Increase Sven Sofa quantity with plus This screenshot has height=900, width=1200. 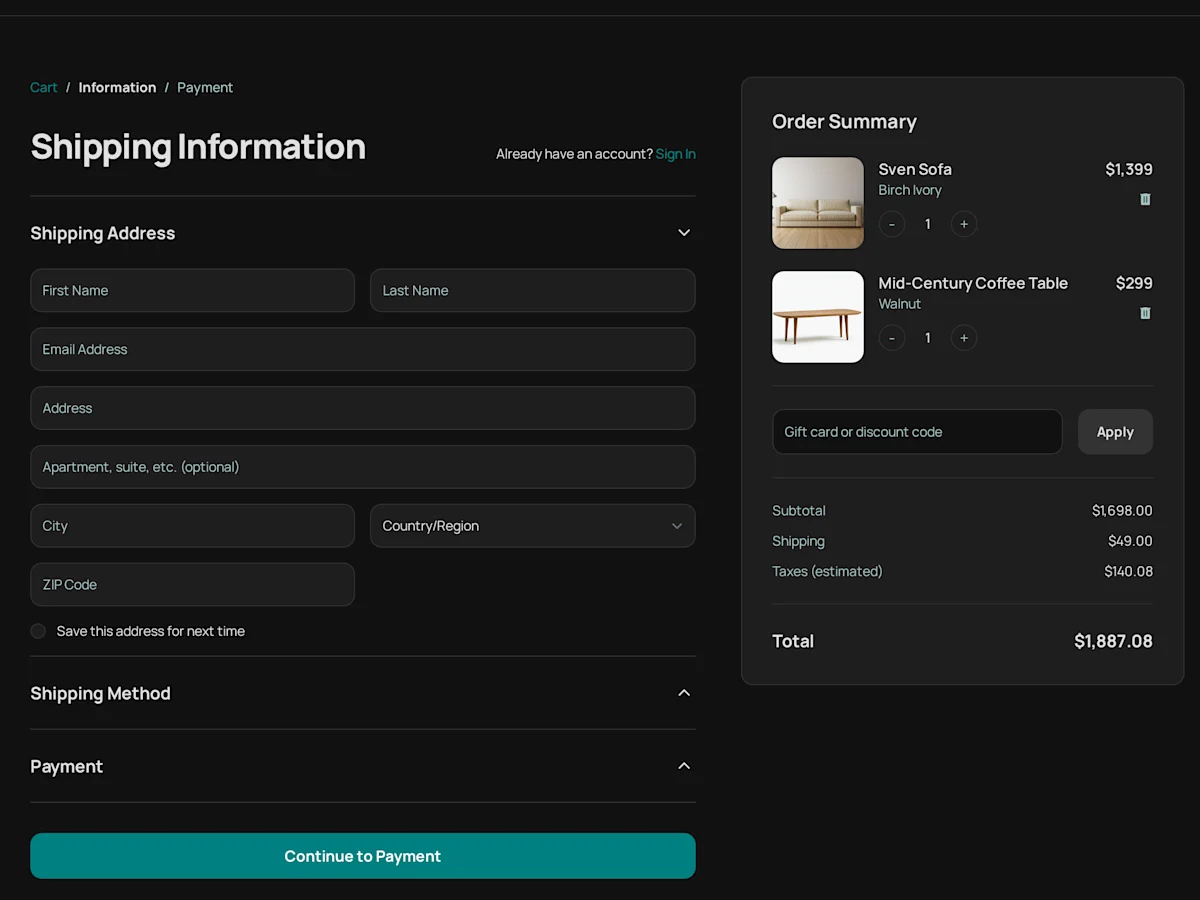coord(964,224)
